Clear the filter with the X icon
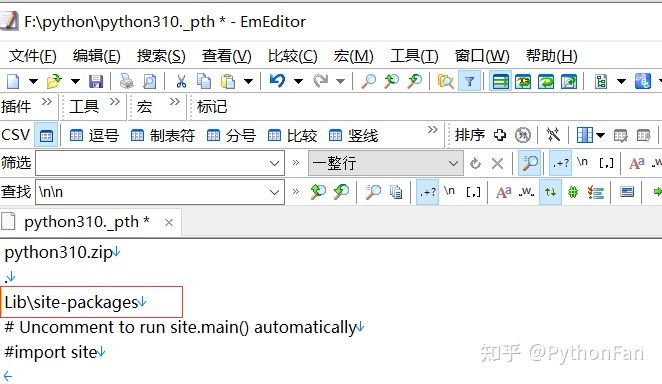 pos(498,163)
